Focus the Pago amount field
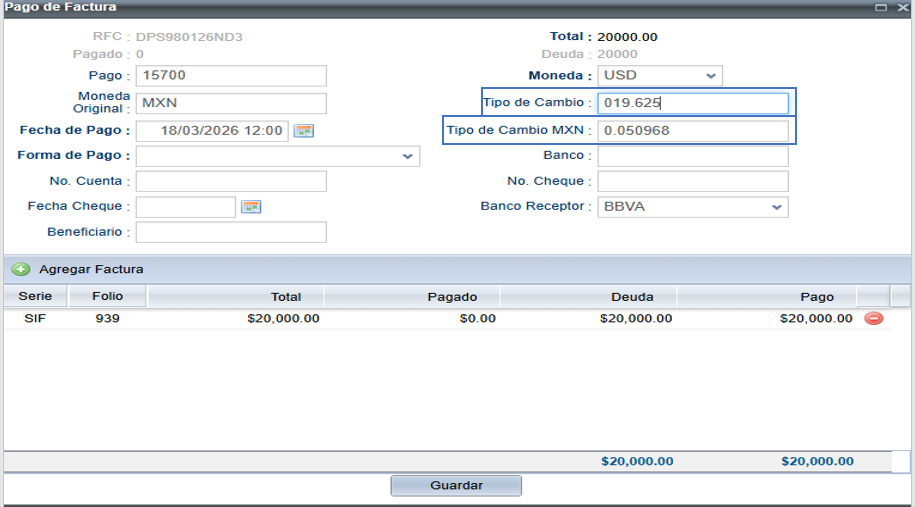The image size is (915, 507). [231, 76]
